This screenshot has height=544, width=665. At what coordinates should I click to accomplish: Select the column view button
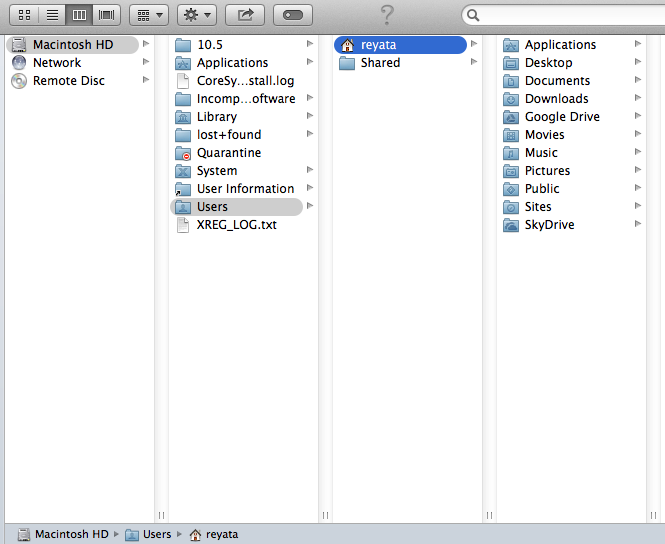[x=79, y=15]
